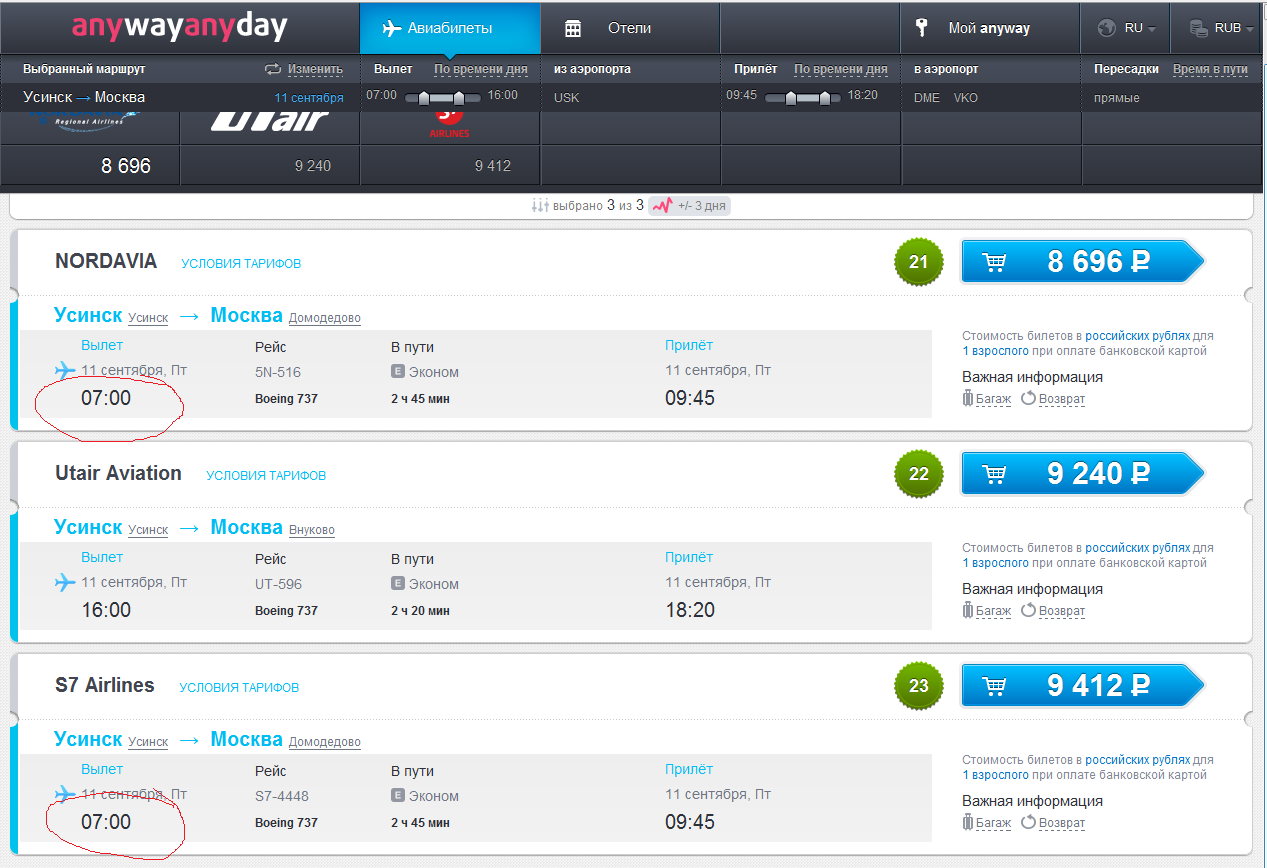Expand the RU language dropdown
The image size is (1267, 868).
tap(1126, 28)
